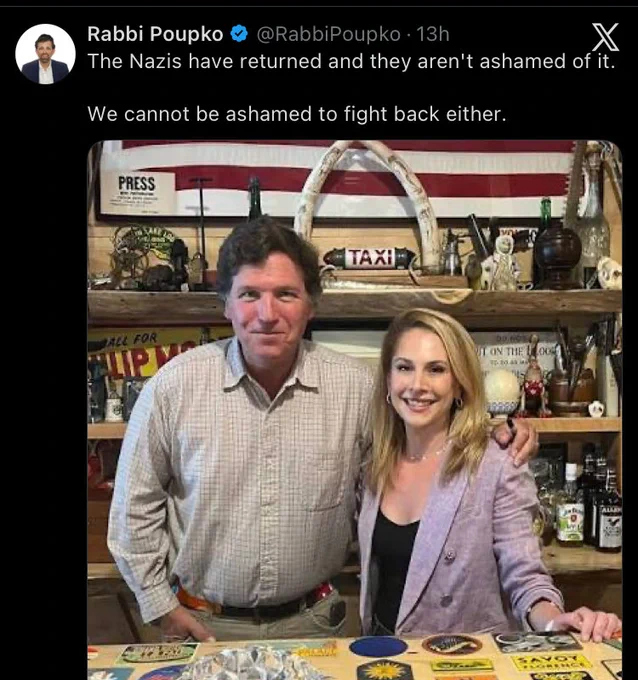
Task: Click the PRESS placard in the photo
Action: tap(137, 192)
